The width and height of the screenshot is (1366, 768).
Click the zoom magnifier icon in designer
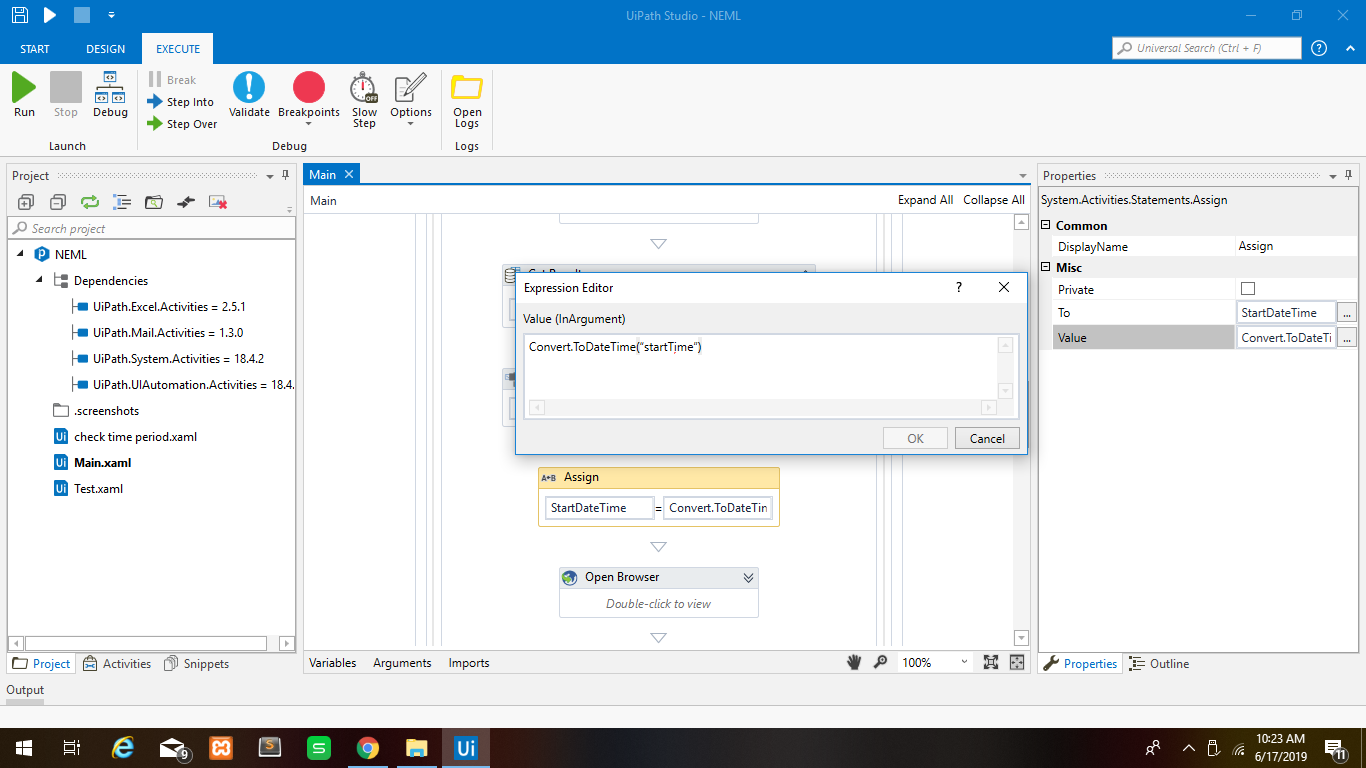point(881,662)
